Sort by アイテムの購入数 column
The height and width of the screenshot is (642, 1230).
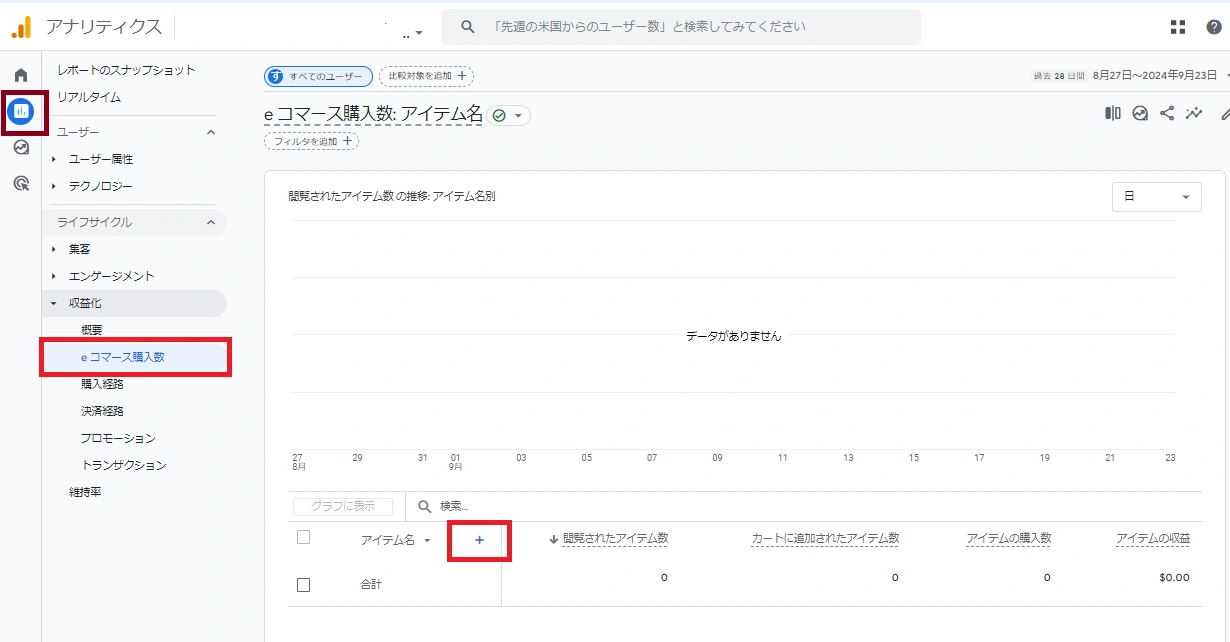pyautogui.click(x=1009, y=538)
